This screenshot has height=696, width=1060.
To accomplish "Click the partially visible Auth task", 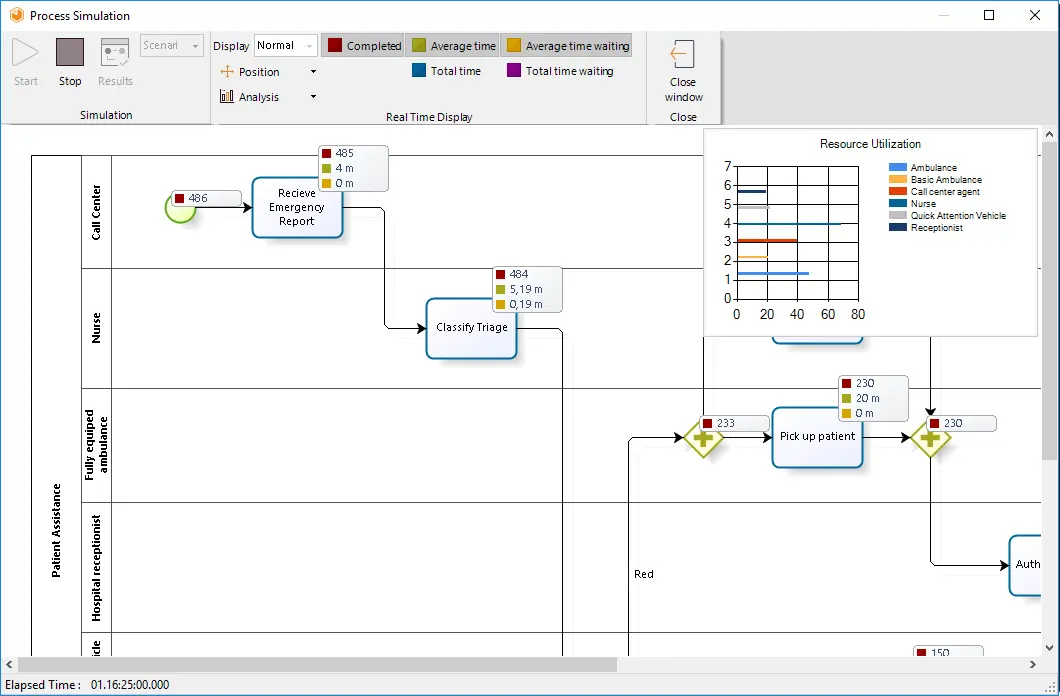I will 1025,565.
